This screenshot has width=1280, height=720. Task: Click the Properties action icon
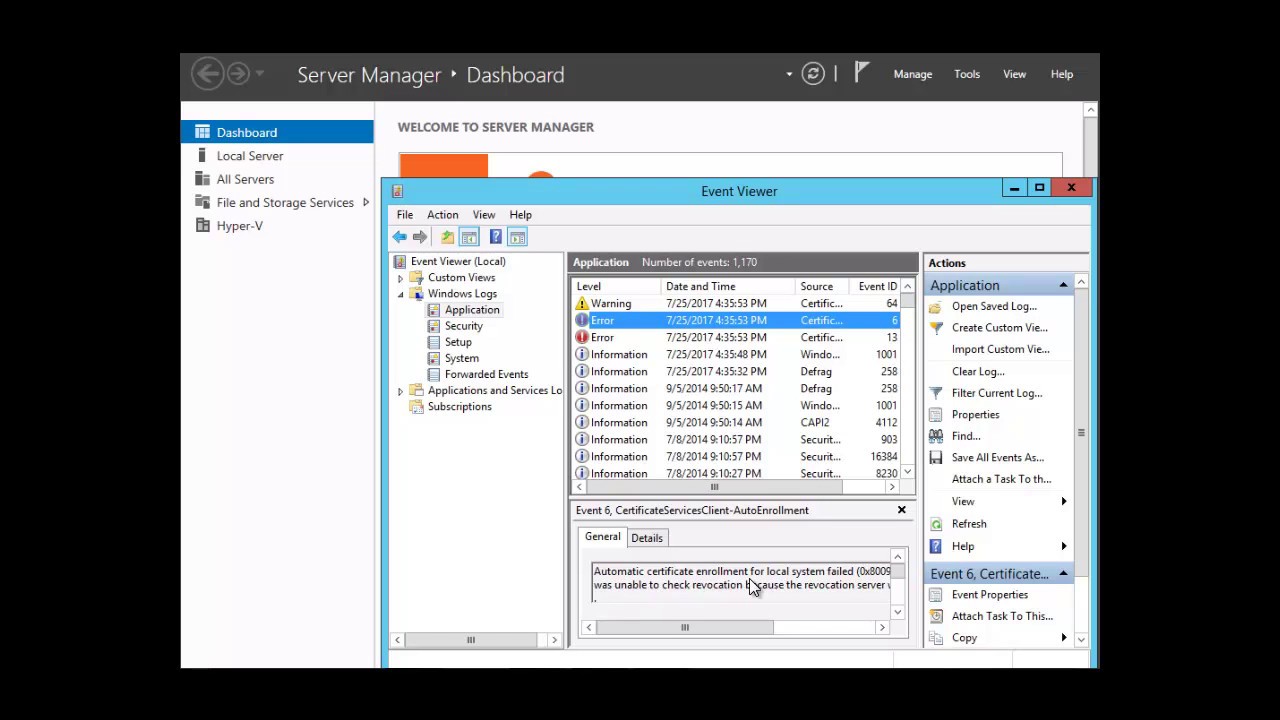[936, 414]
